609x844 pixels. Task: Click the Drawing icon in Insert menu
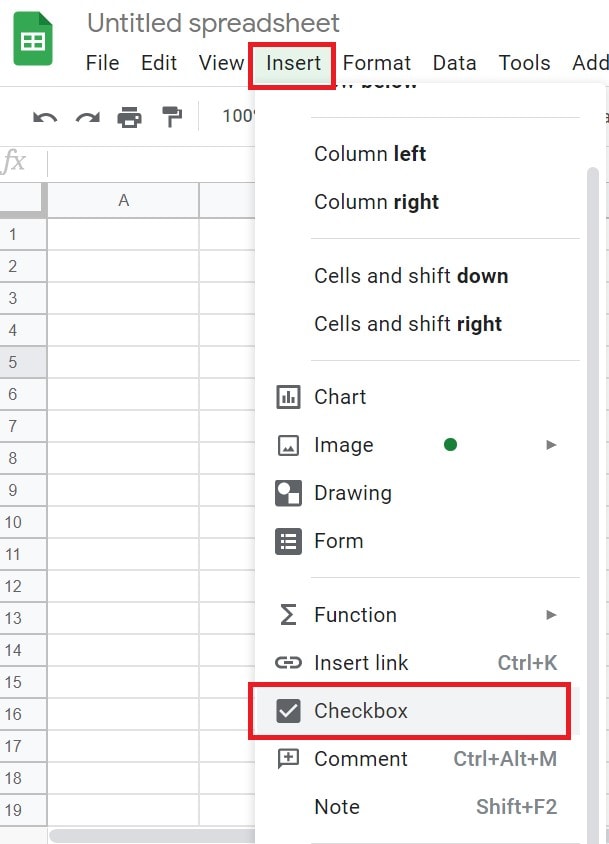click(288, 493)
